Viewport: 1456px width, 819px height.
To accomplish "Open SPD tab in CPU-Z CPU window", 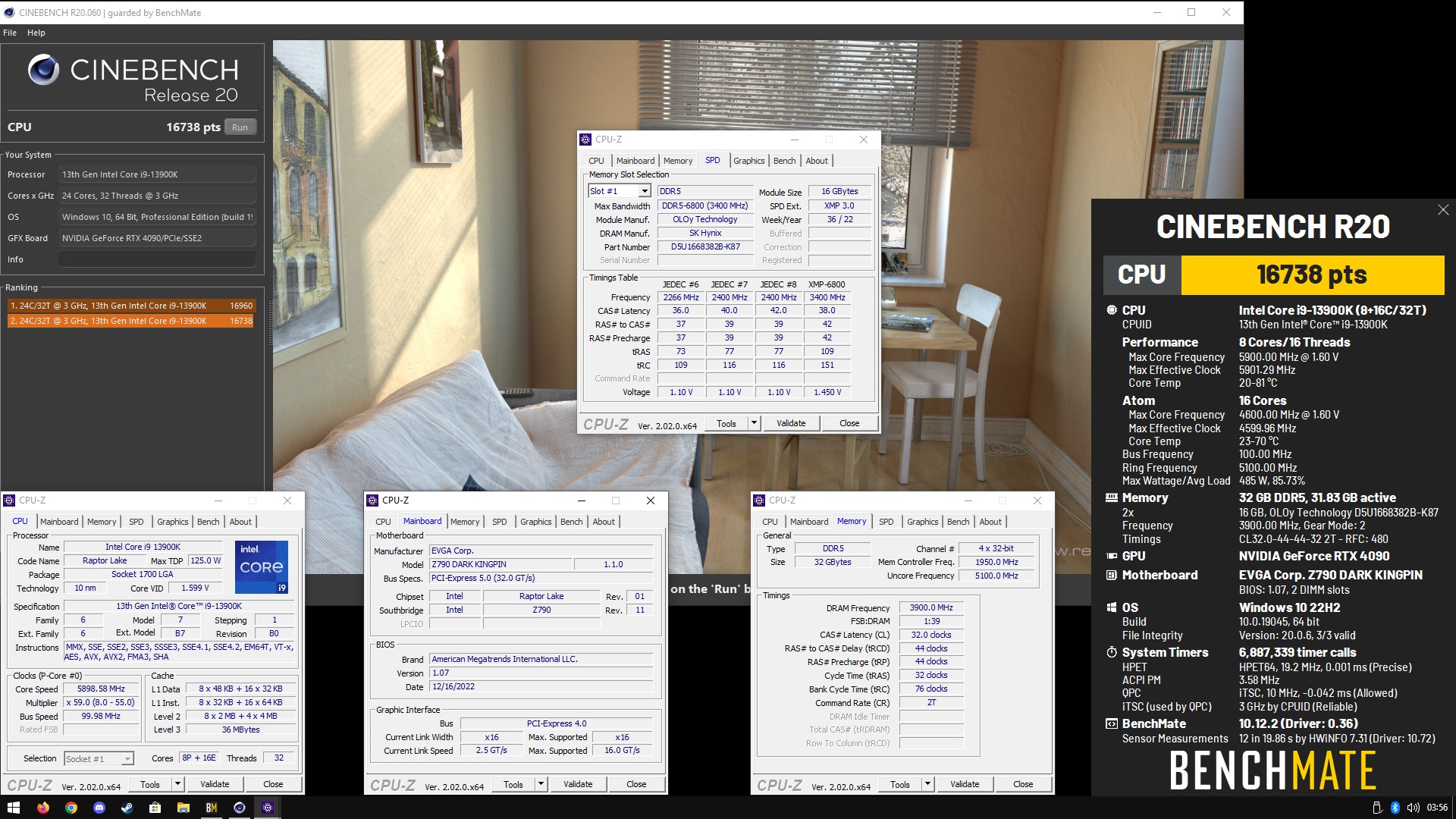I will point(136,522).
